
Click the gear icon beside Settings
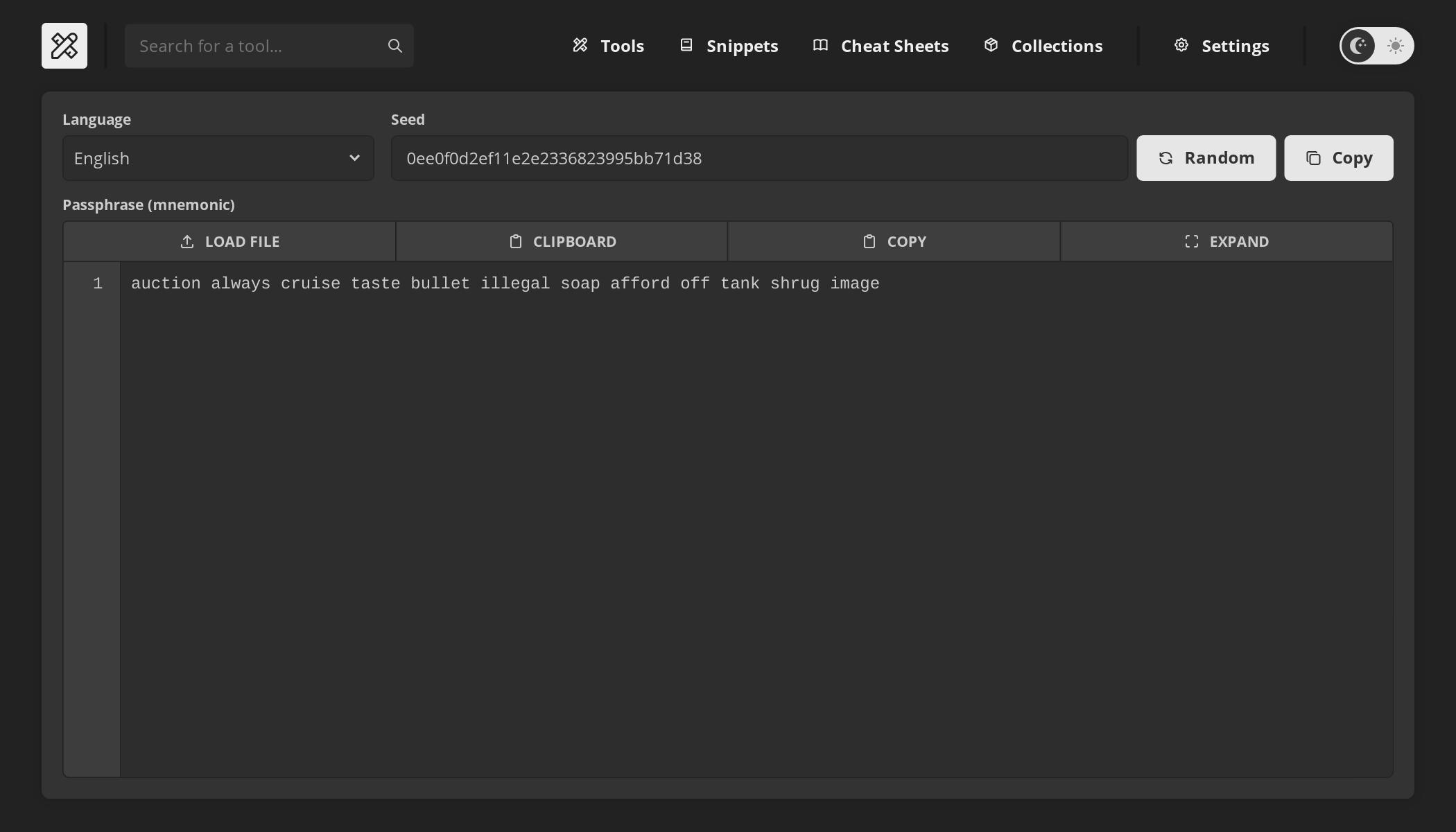click(x=1182, y=44)
